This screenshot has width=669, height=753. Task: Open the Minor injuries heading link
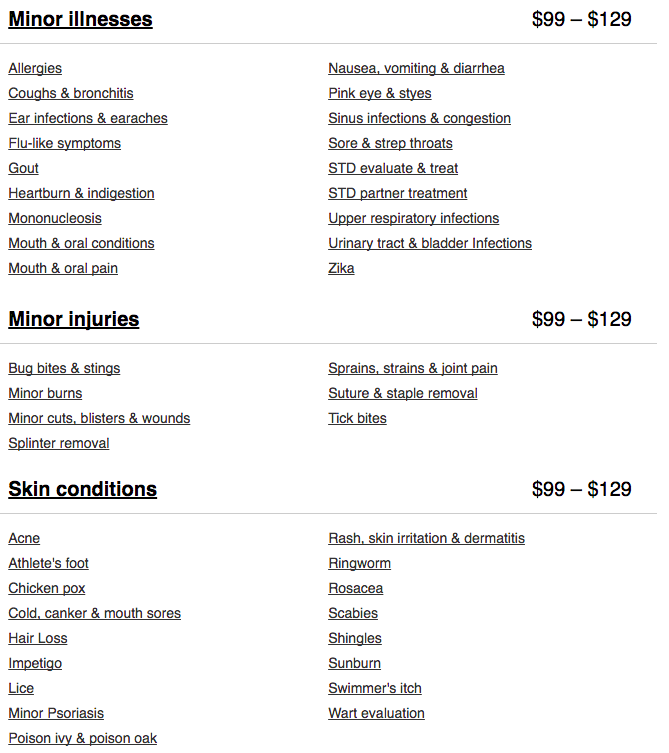(x=73, y=319)
